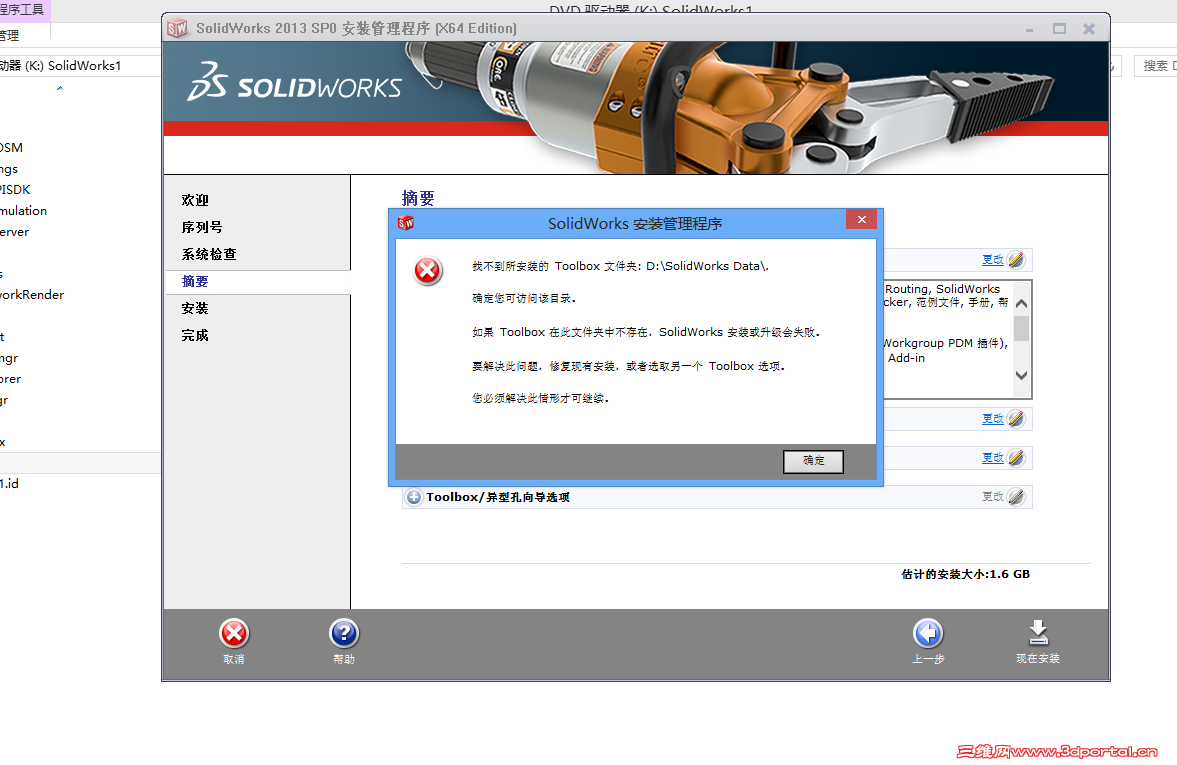Select 完成 step in sidebar
The height and width of the screenshot is (765, 1177).
(x=195, y=336)
